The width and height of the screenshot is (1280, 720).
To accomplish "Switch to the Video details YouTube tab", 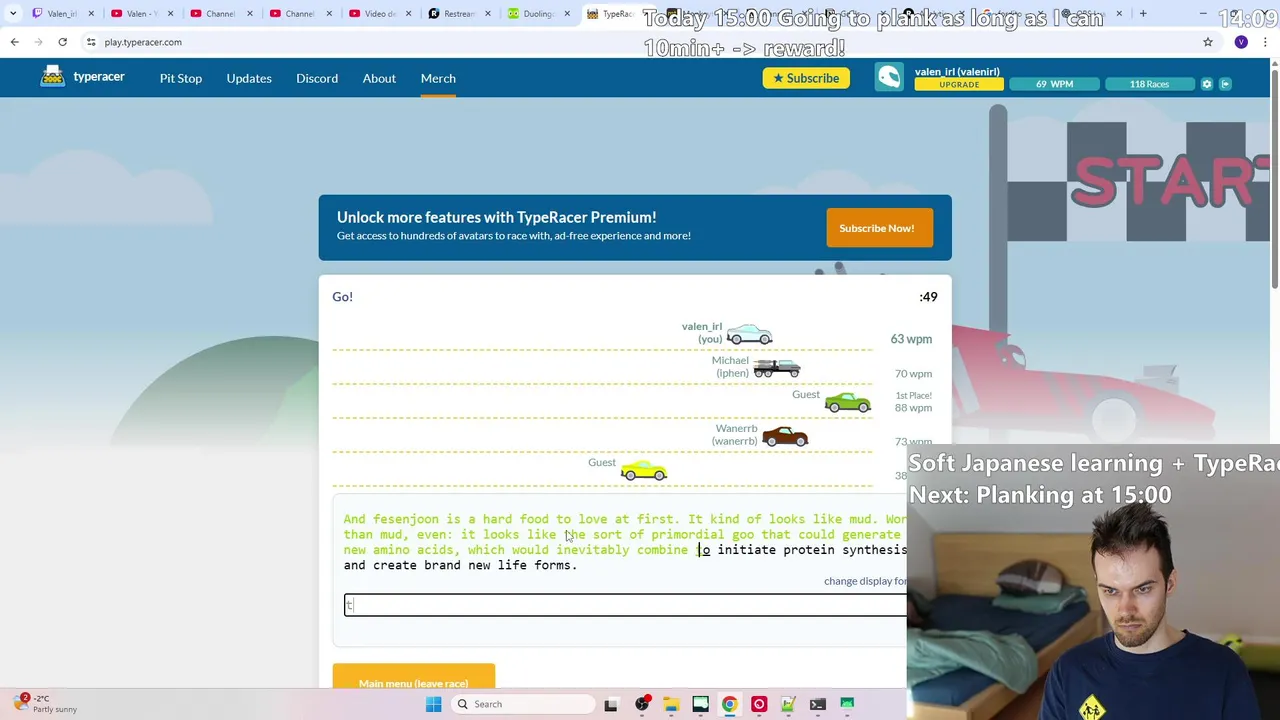I will pos(380,14).
